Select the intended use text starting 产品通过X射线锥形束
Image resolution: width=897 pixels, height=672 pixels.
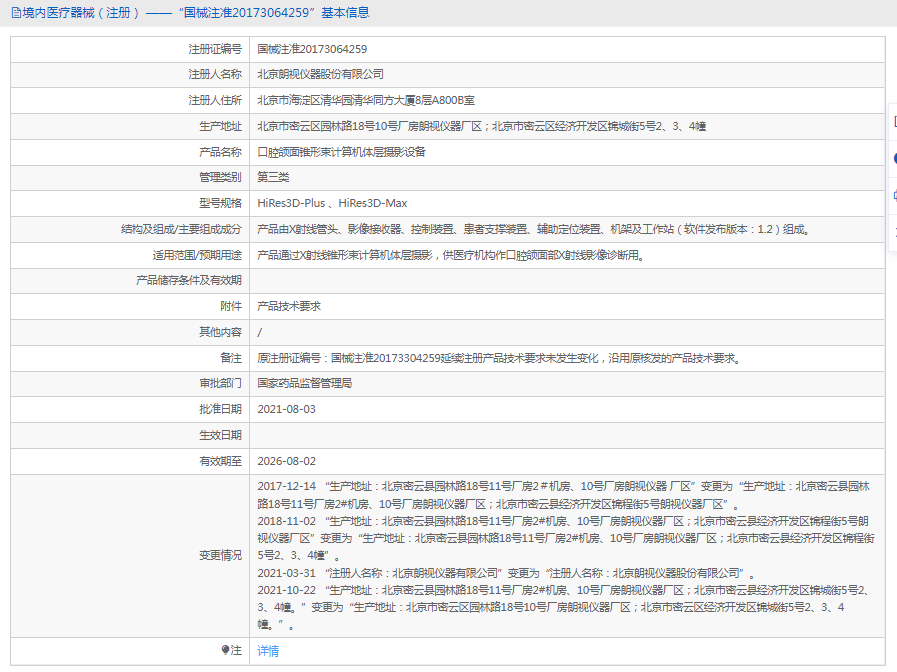point(451,255)
